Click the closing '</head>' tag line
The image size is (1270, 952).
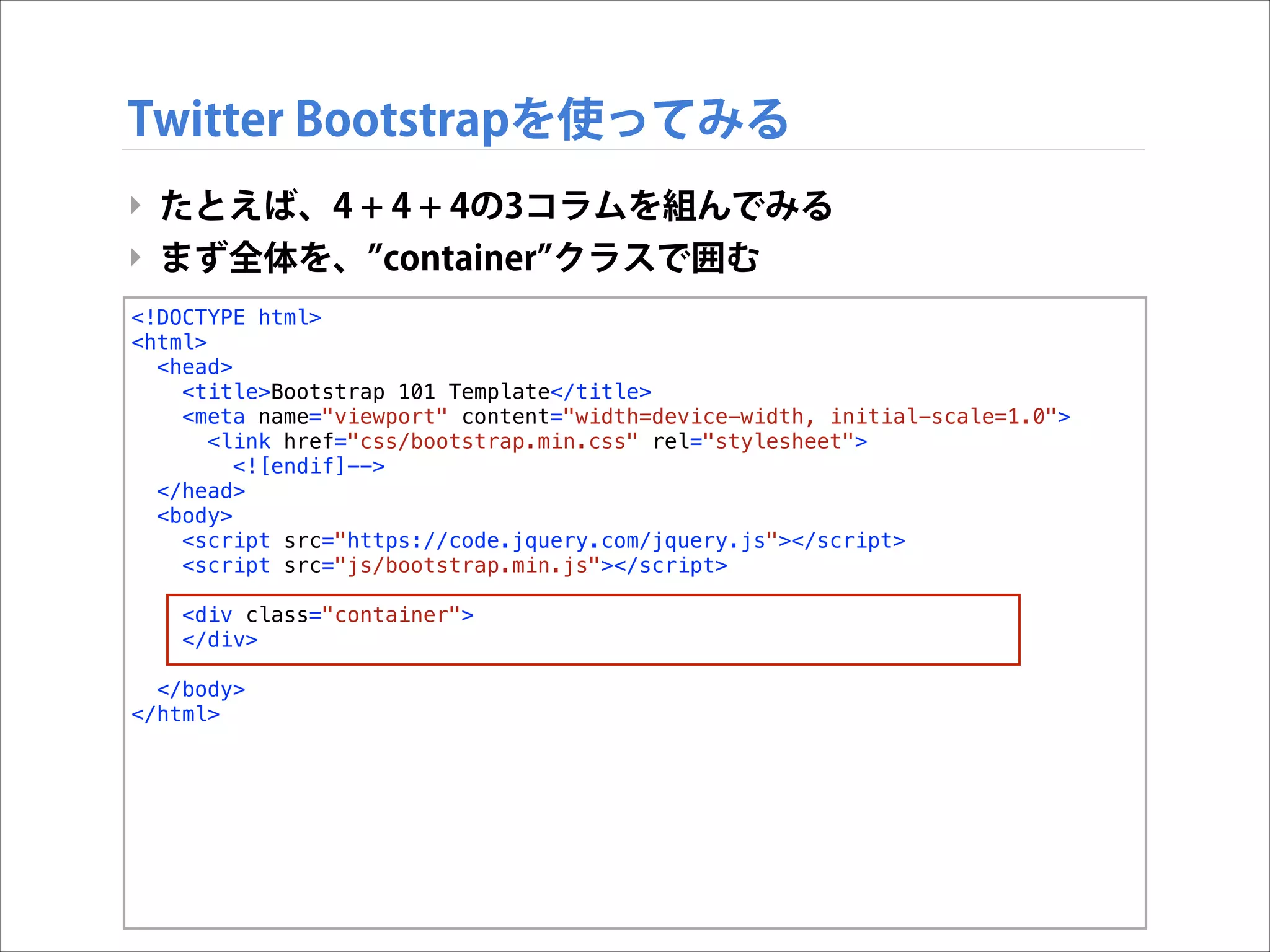tap(201, 491)
